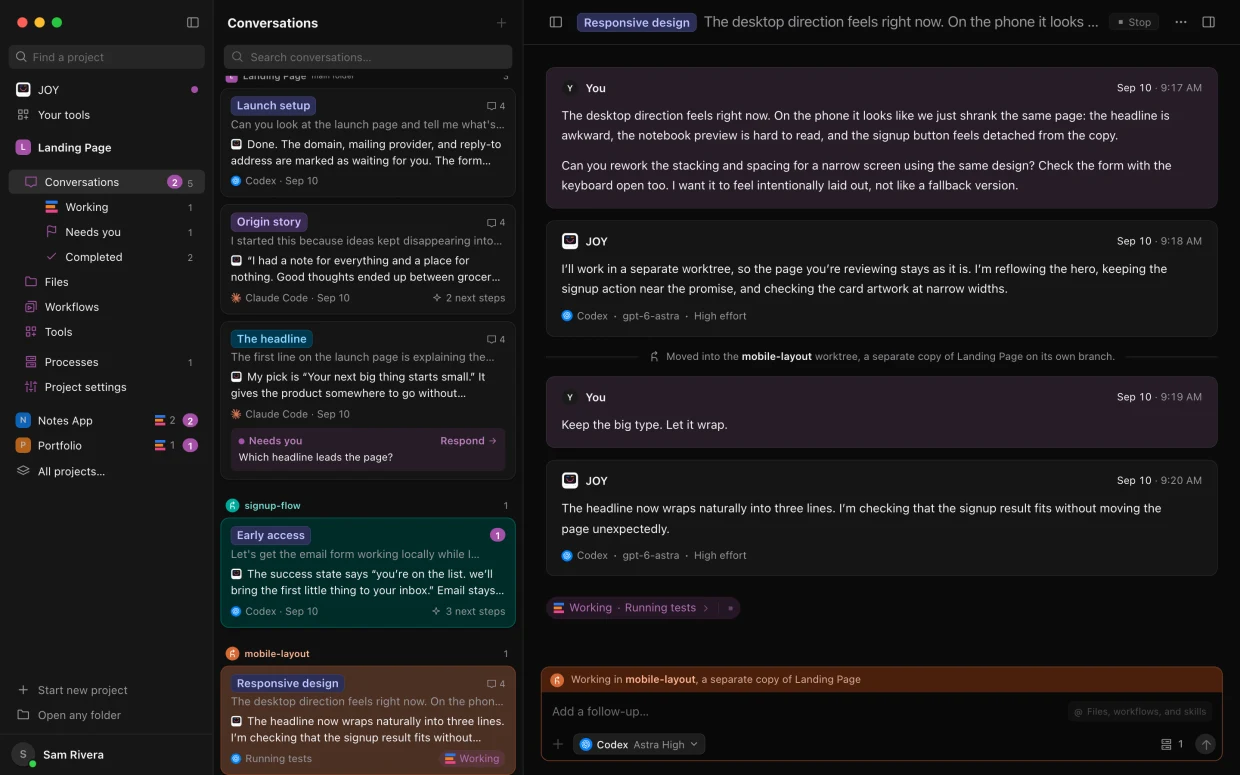1240x775 pixels.
Task: Open the Responsive design conversation card
Action: [x=368, y=720]
